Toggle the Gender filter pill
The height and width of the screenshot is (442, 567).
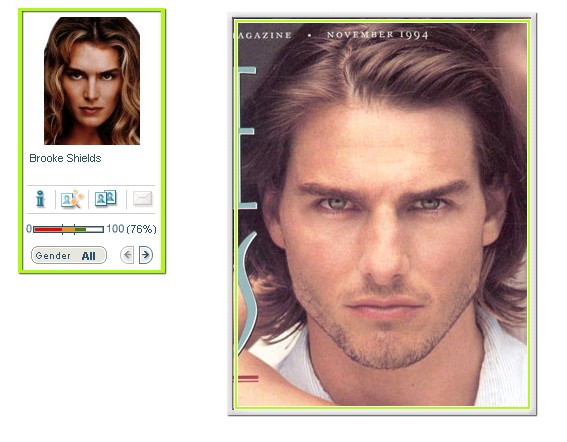click(x=69, y=255)
